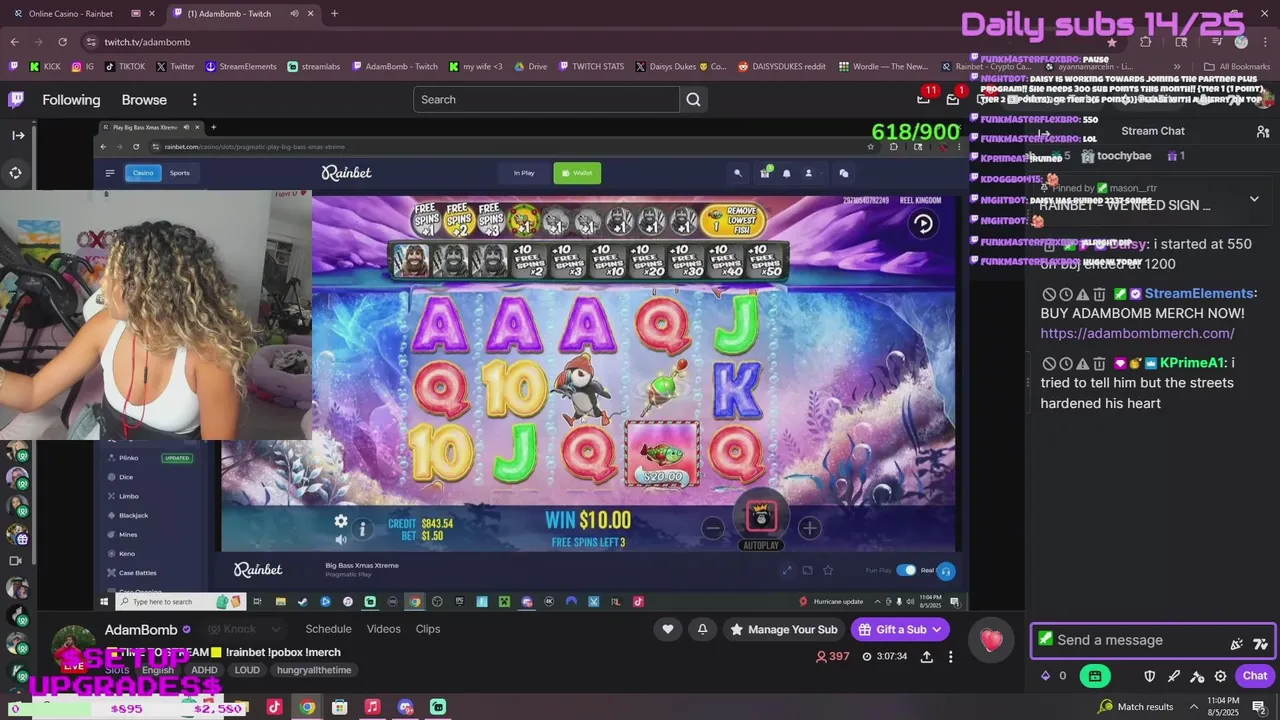
Task: Open Discord icon in taskbar
Action: [x=405, y=707]
